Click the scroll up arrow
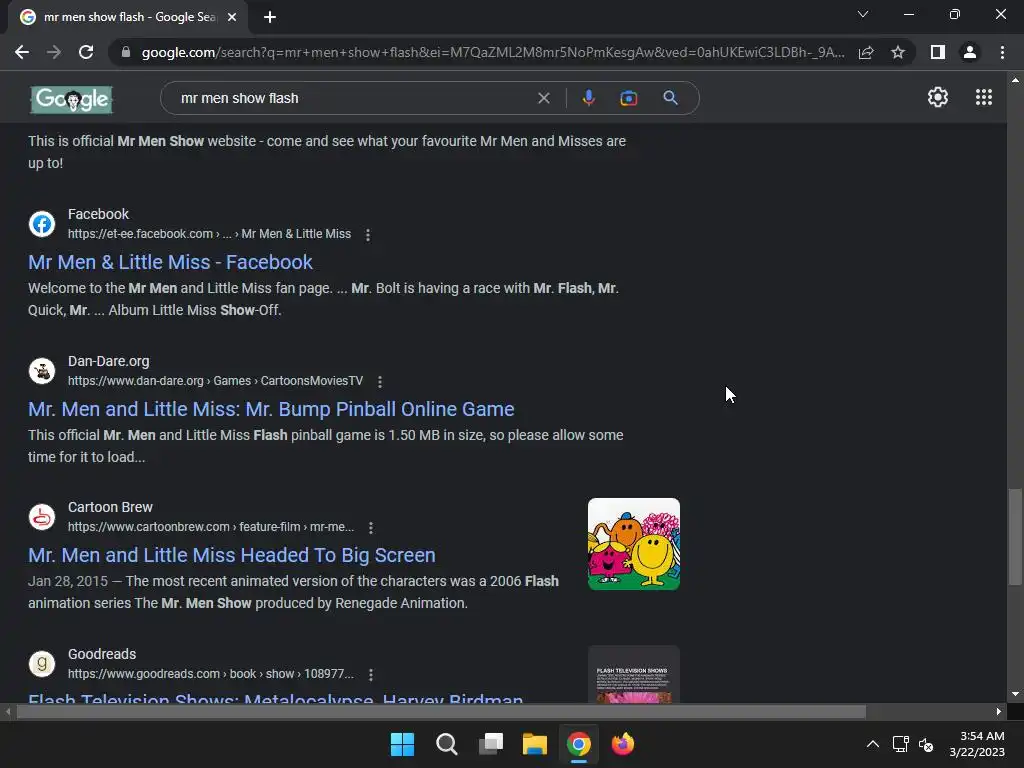 click(x=1015, y=80)
